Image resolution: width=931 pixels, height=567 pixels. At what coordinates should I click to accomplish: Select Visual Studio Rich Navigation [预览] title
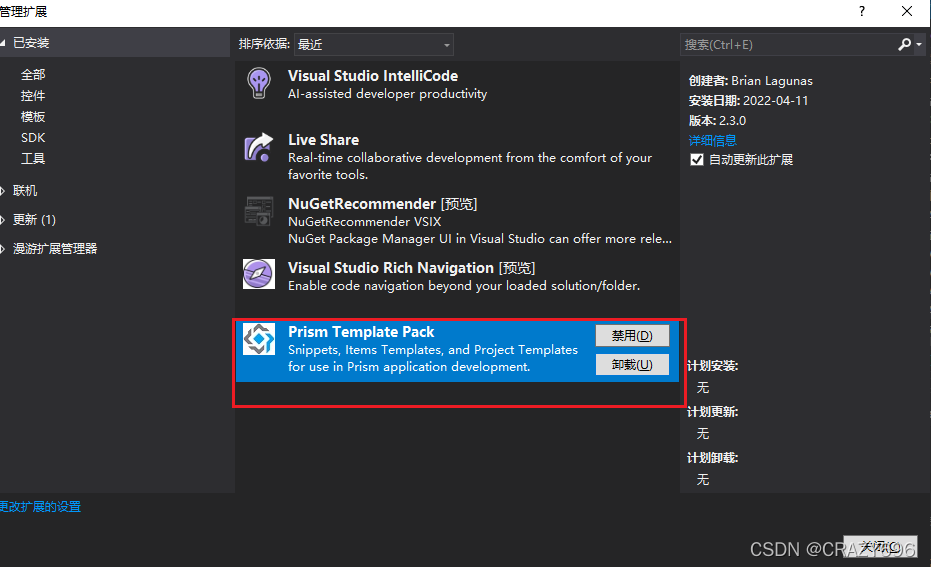click(x=411, y=268)
